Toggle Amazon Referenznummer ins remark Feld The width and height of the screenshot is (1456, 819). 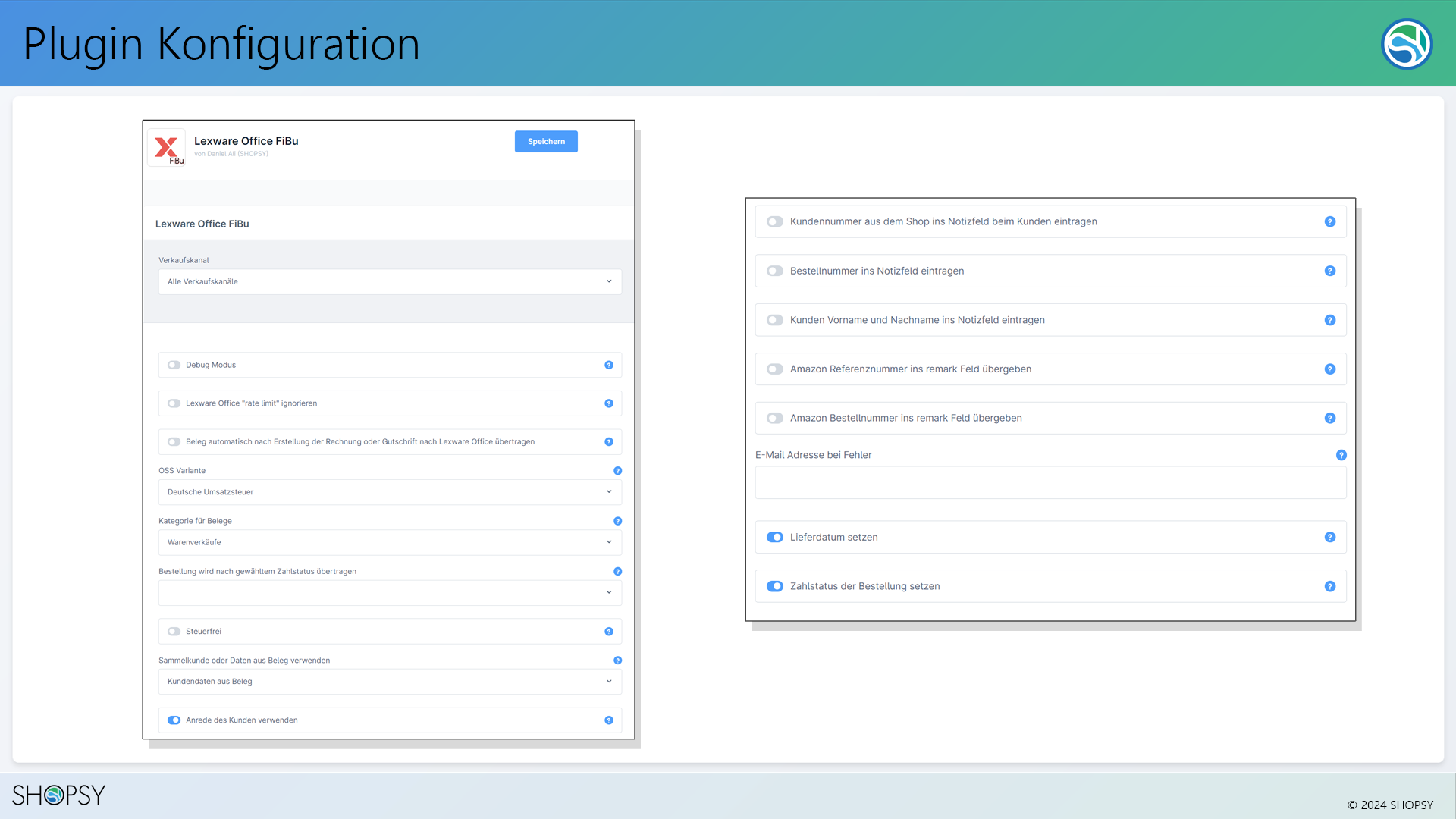775,369
